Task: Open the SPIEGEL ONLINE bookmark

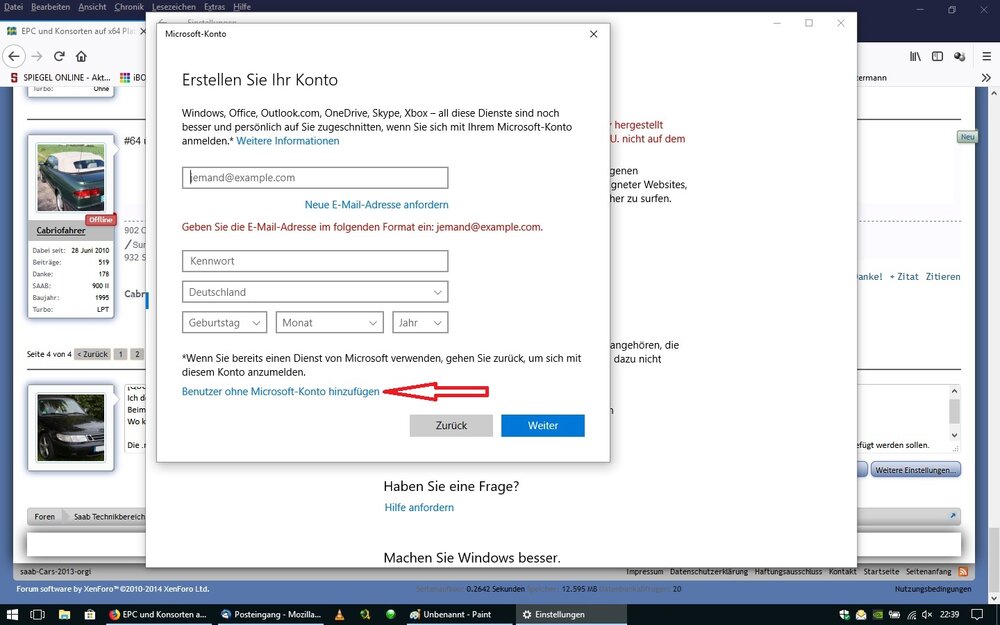Action: click(x=61, y=77)
